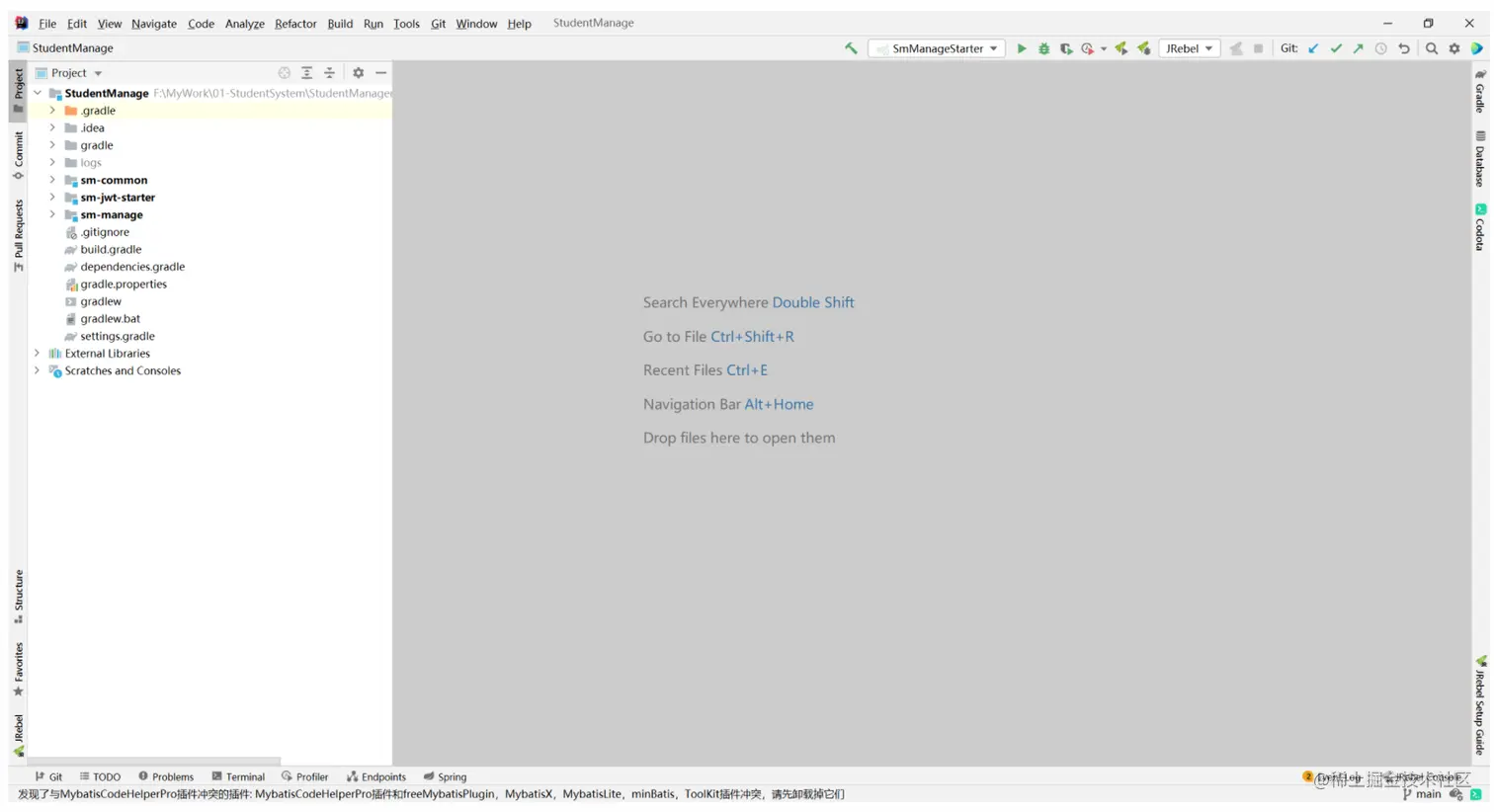This screenshot has width=1494, height=812.
Task: Hide the Project tool window
Action: tap(380, 73)
